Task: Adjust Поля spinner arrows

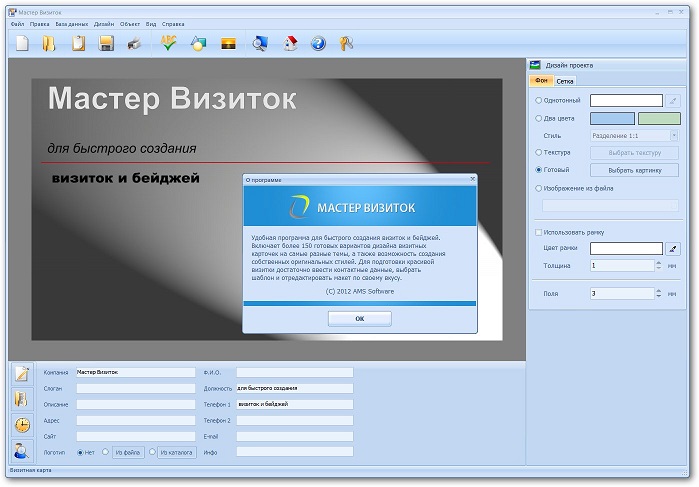Action: pos(658,293)
